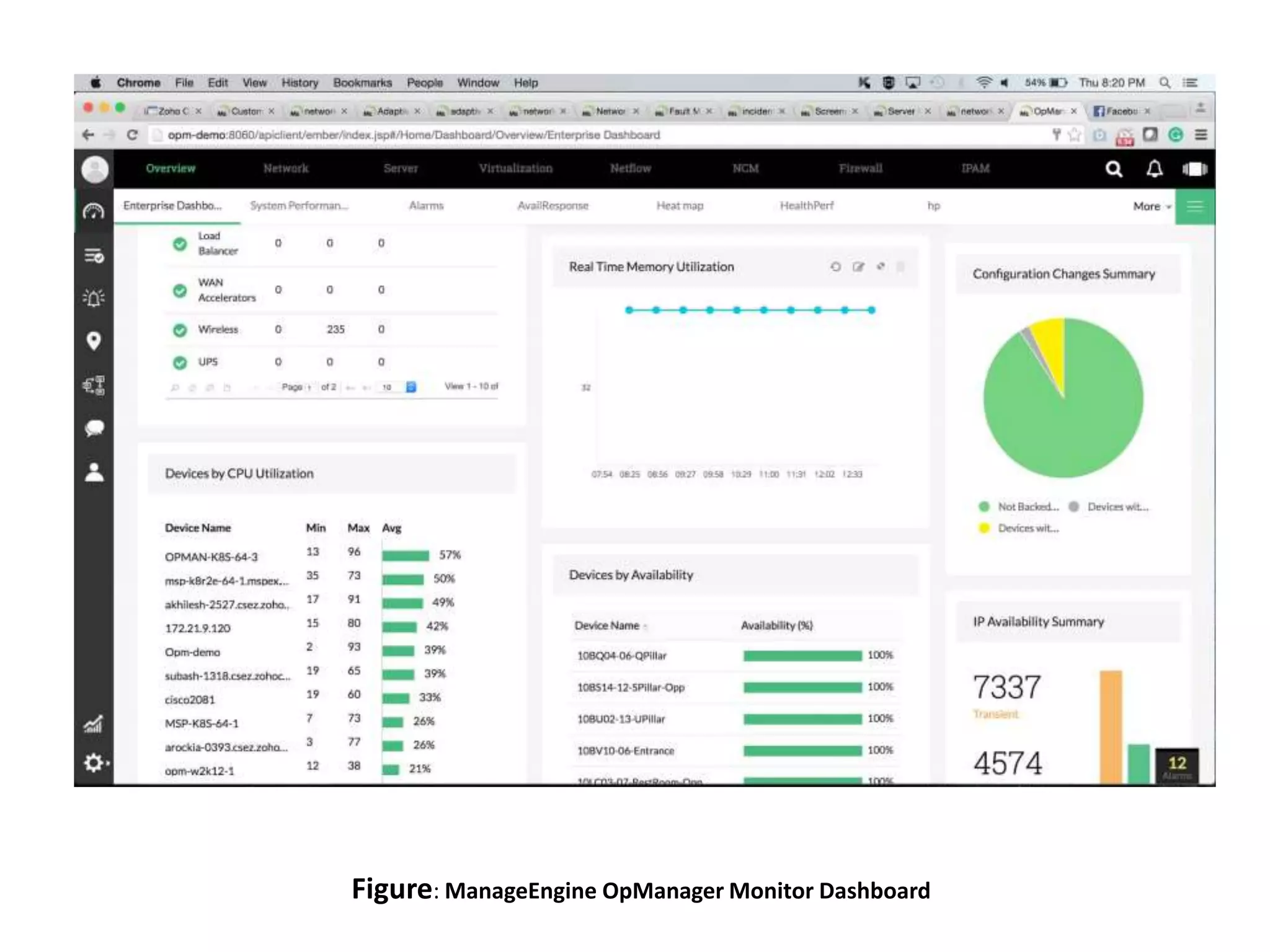Viewport: 1270px width, 952px height.
Task: Open device Opm-demo link
Action: tap(193, 652)
